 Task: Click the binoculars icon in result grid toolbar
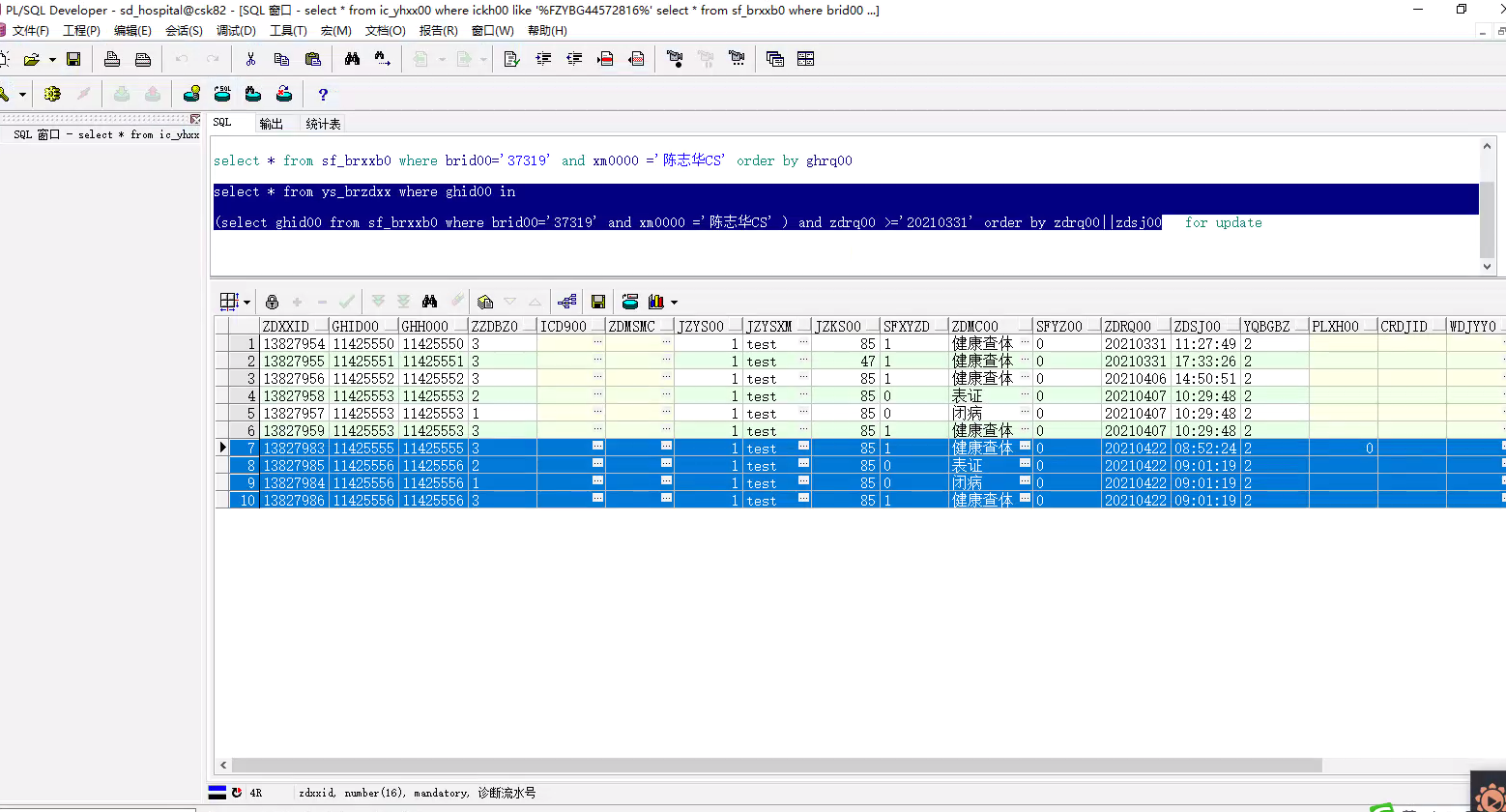click(x=430, y=302)
